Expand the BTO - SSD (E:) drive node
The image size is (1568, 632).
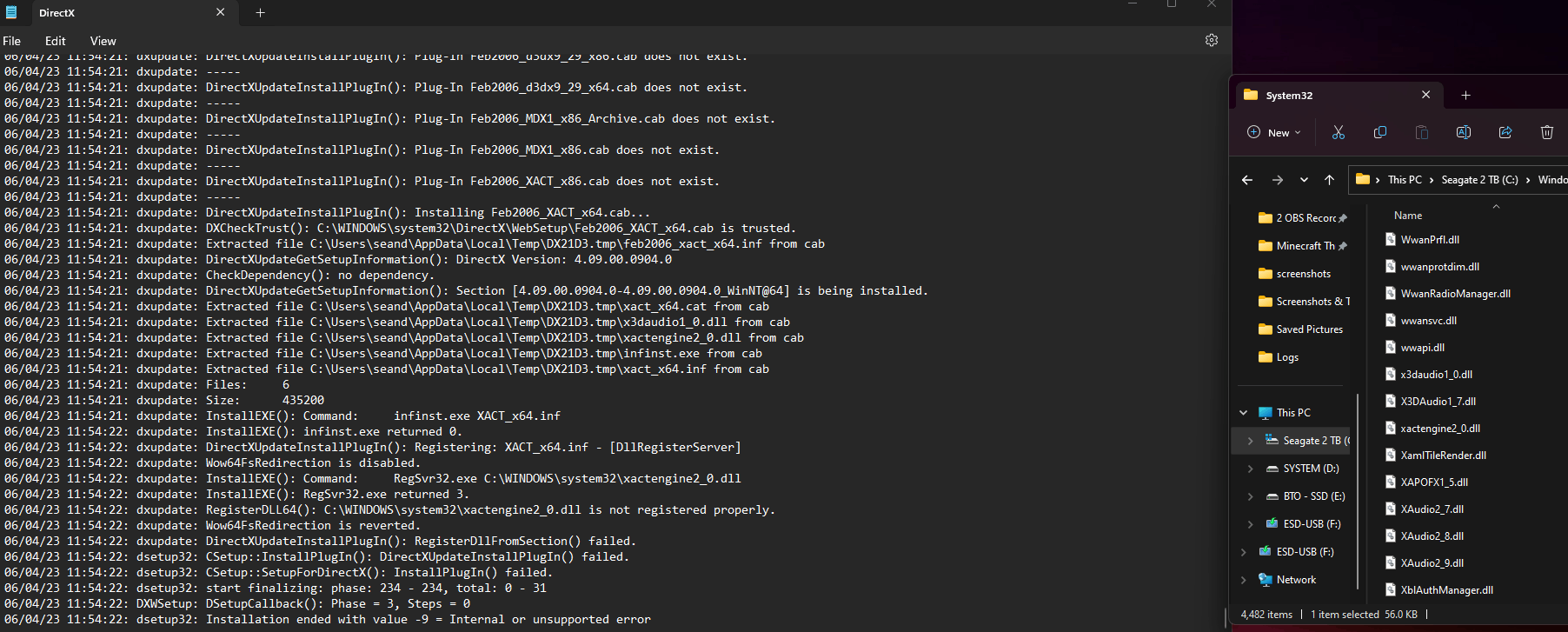(1250, 496)
